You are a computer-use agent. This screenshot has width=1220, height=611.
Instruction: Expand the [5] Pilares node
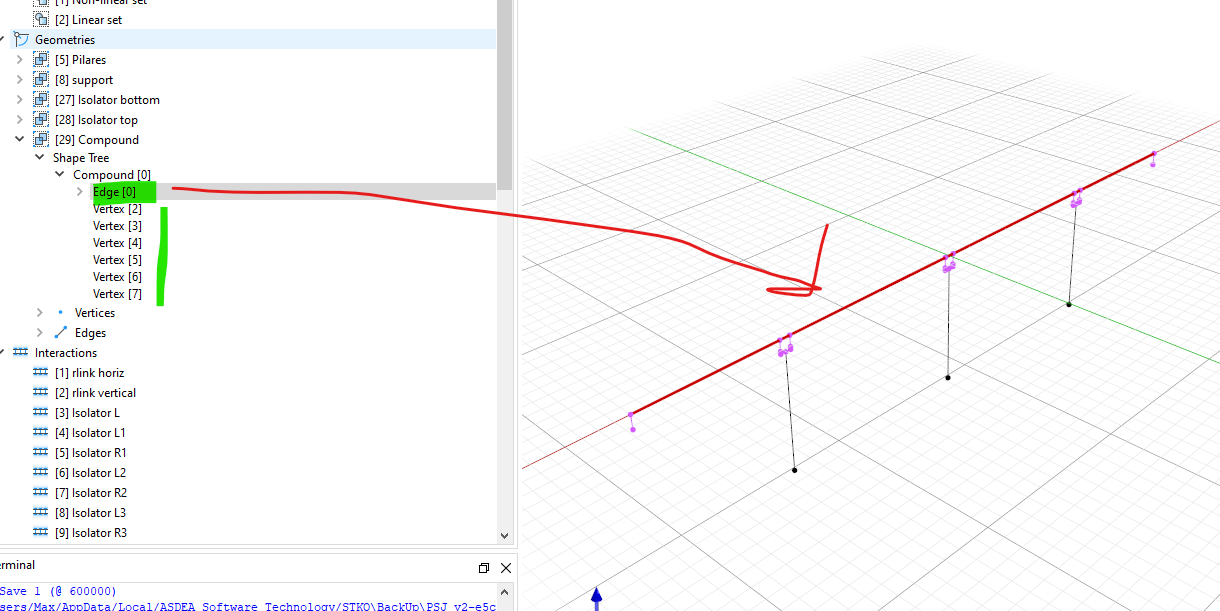(19, 60)
